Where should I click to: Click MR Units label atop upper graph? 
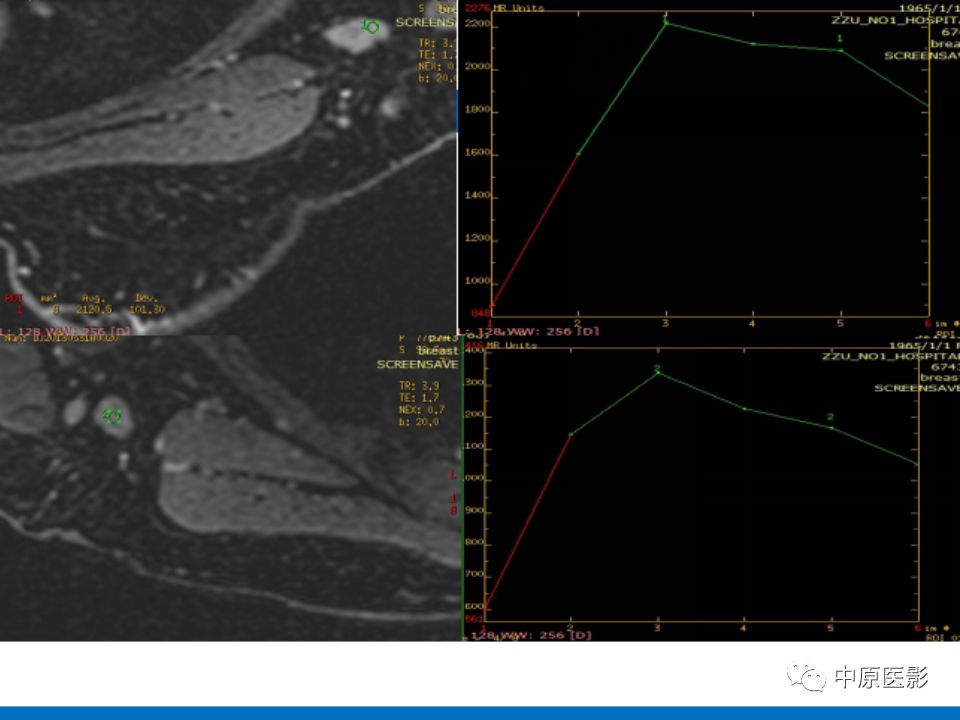click(518, 8)
